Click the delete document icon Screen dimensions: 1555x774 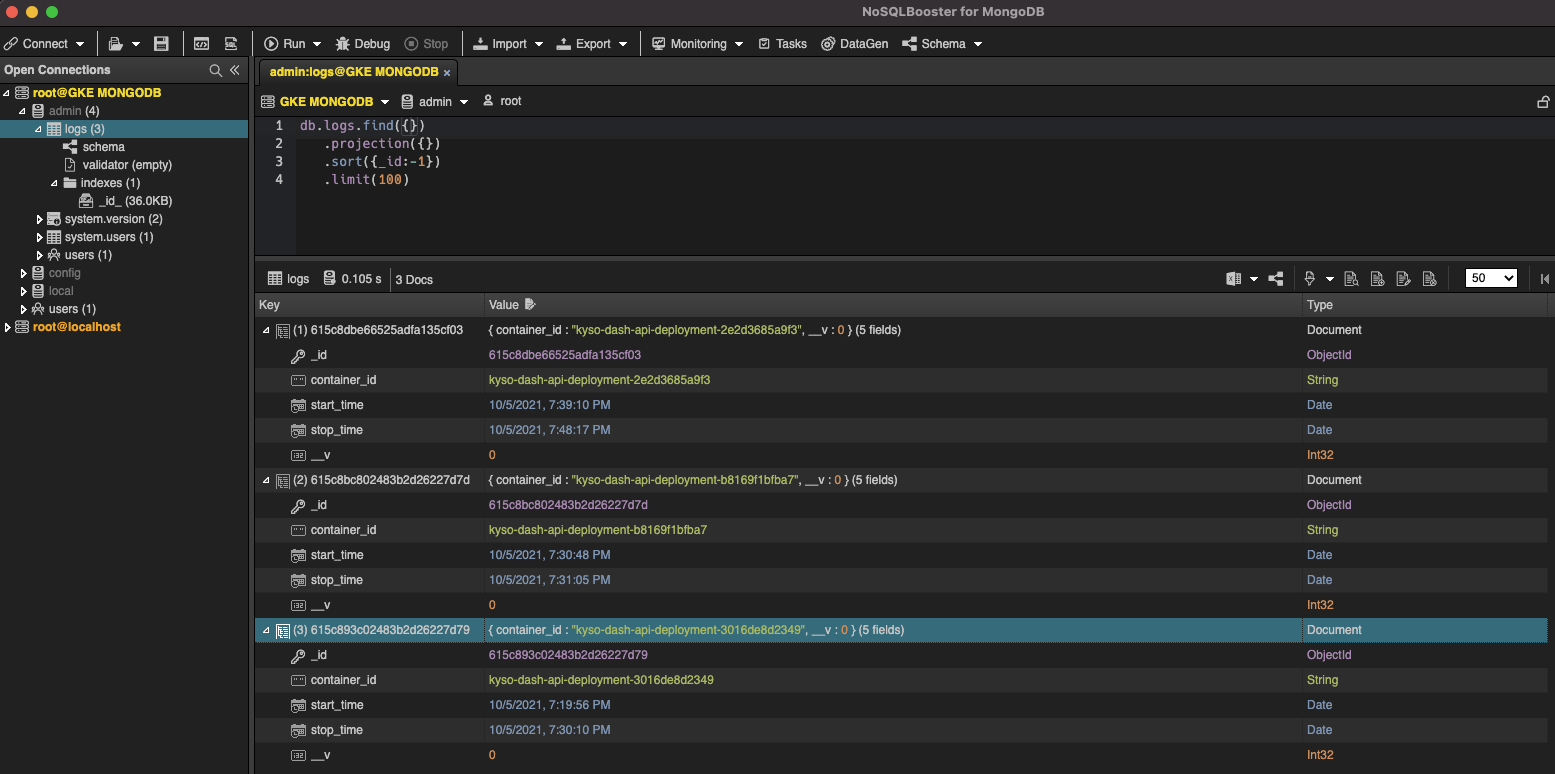[1429, 279]
